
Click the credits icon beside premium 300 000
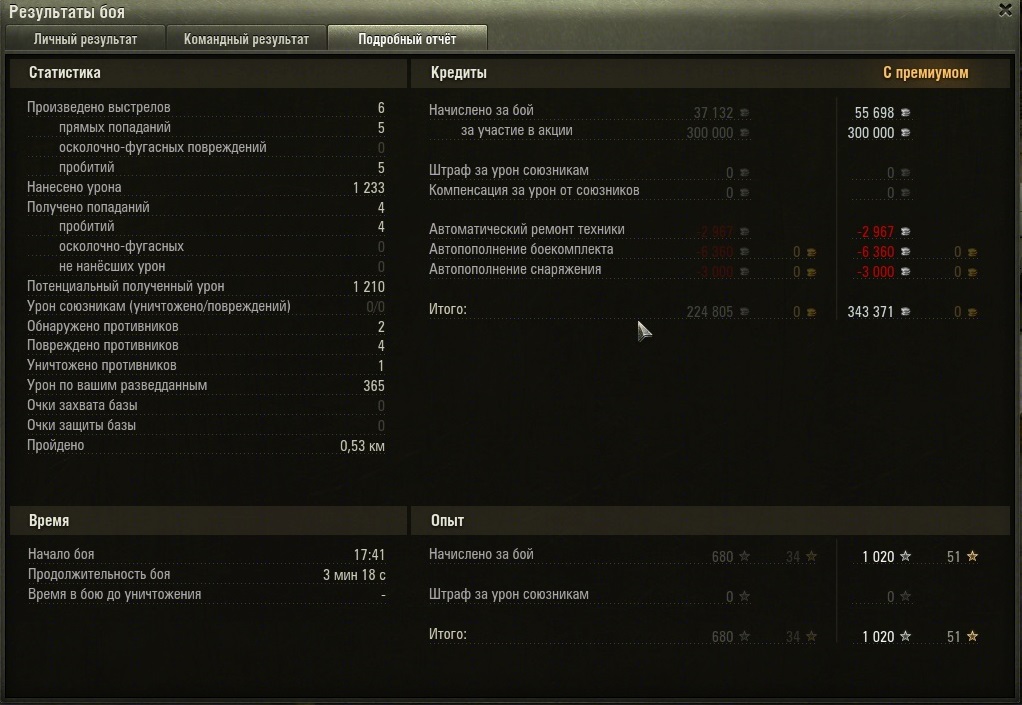[x=905, y=133]
